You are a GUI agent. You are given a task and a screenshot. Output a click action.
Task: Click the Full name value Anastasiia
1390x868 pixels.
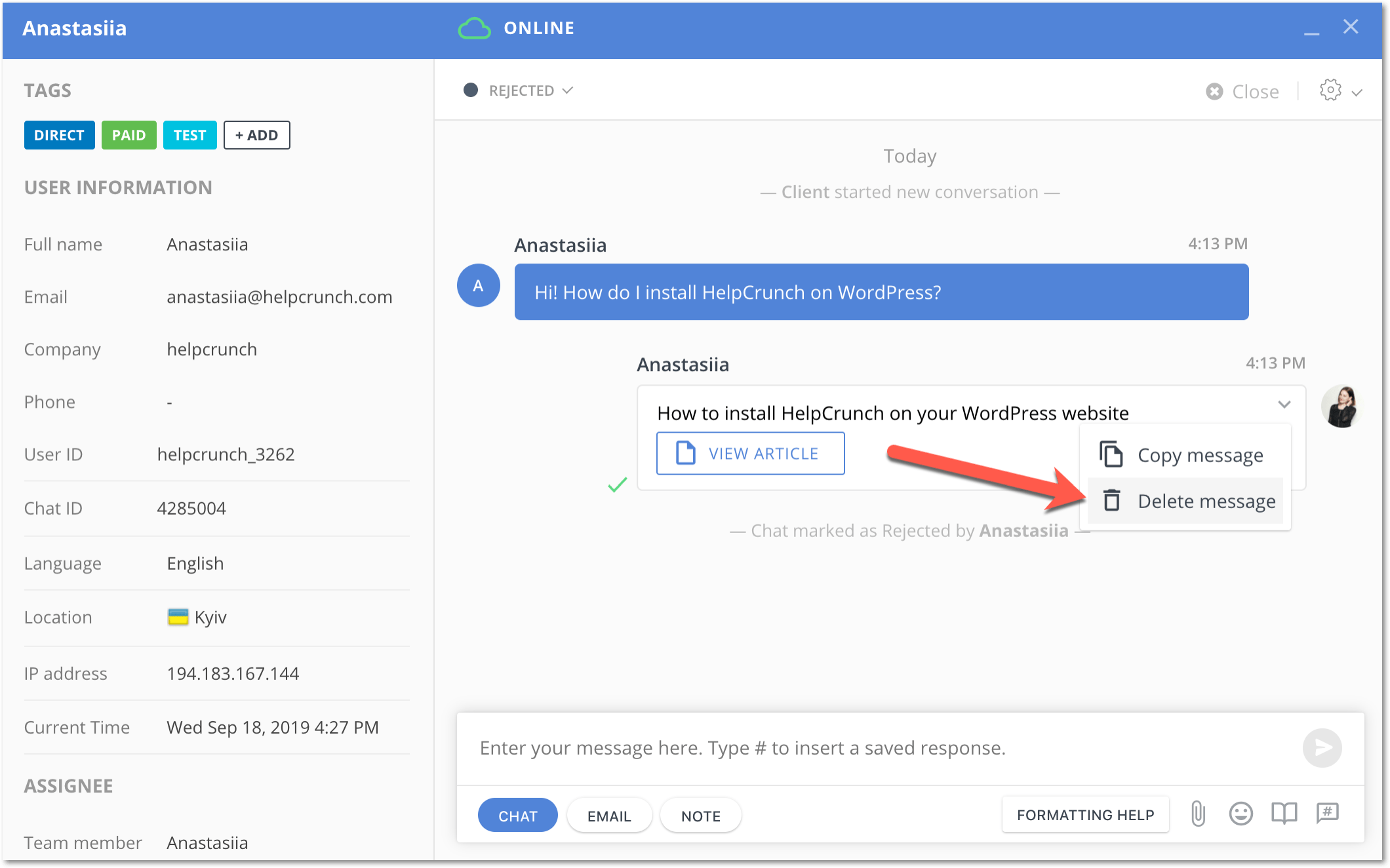pyautogui.click(x=207, y=245)
